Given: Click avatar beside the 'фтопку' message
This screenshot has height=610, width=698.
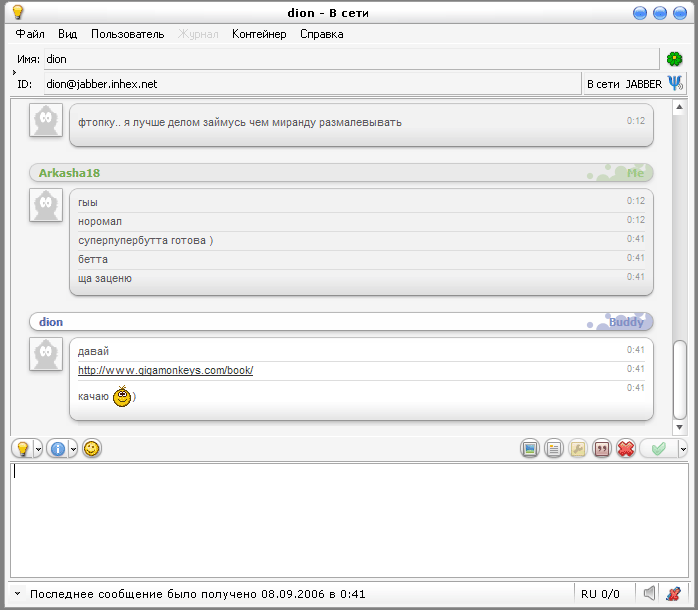Looking at the screenshot, I should click(46, 120).
